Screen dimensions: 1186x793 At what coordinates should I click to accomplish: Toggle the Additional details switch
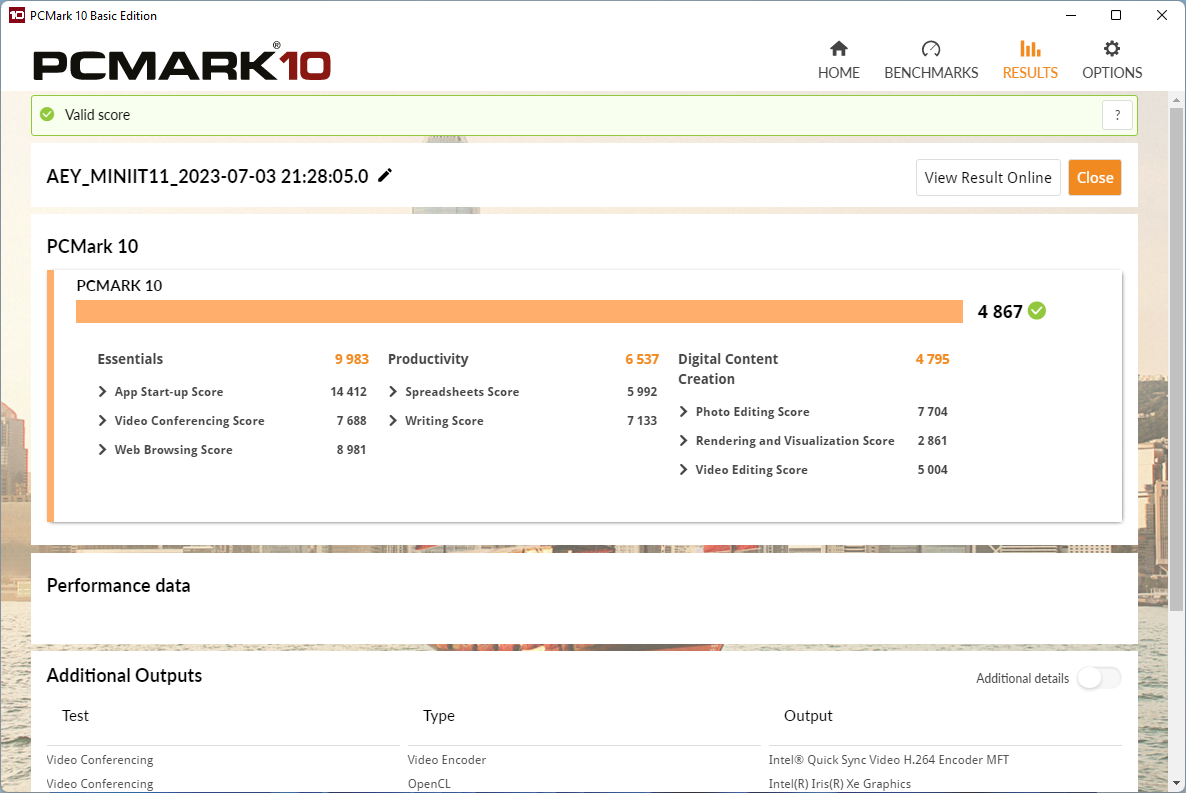point(1099,678)
